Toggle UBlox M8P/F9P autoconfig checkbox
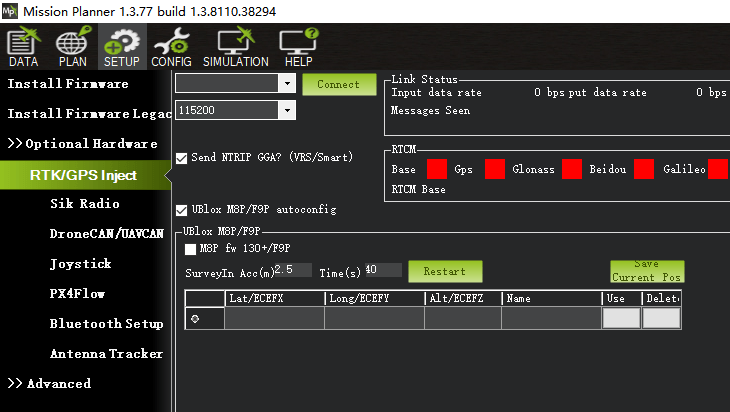This screenshot has height=412, width=730. point(182,210)
